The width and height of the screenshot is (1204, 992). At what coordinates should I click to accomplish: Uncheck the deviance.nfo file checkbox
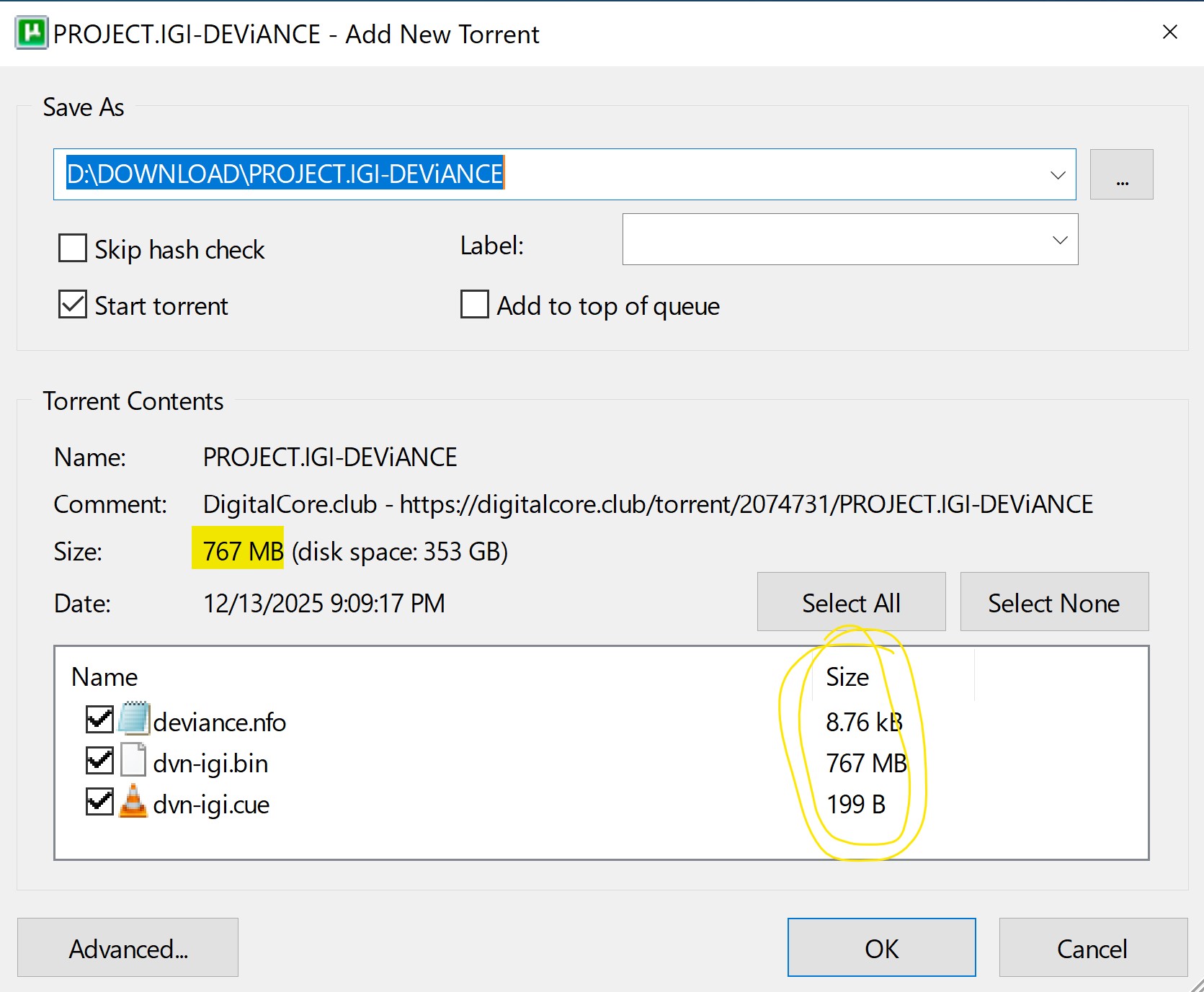99,719
